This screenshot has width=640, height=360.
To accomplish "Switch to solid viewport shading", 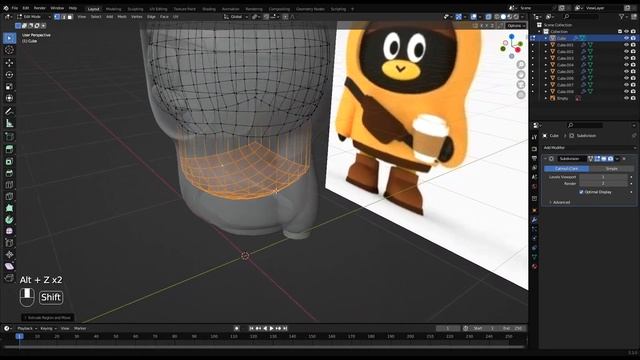I will 503,17.
